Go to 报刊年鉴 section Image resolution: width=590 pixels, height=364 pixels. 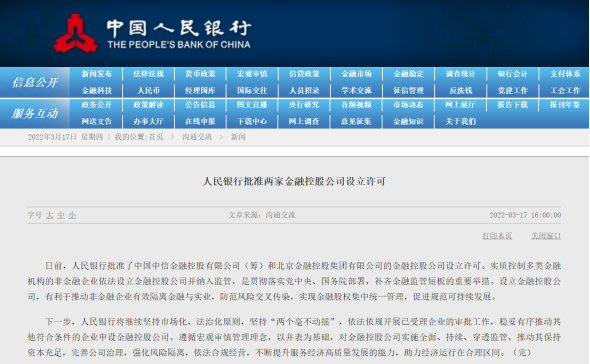[x=565, y=105]
